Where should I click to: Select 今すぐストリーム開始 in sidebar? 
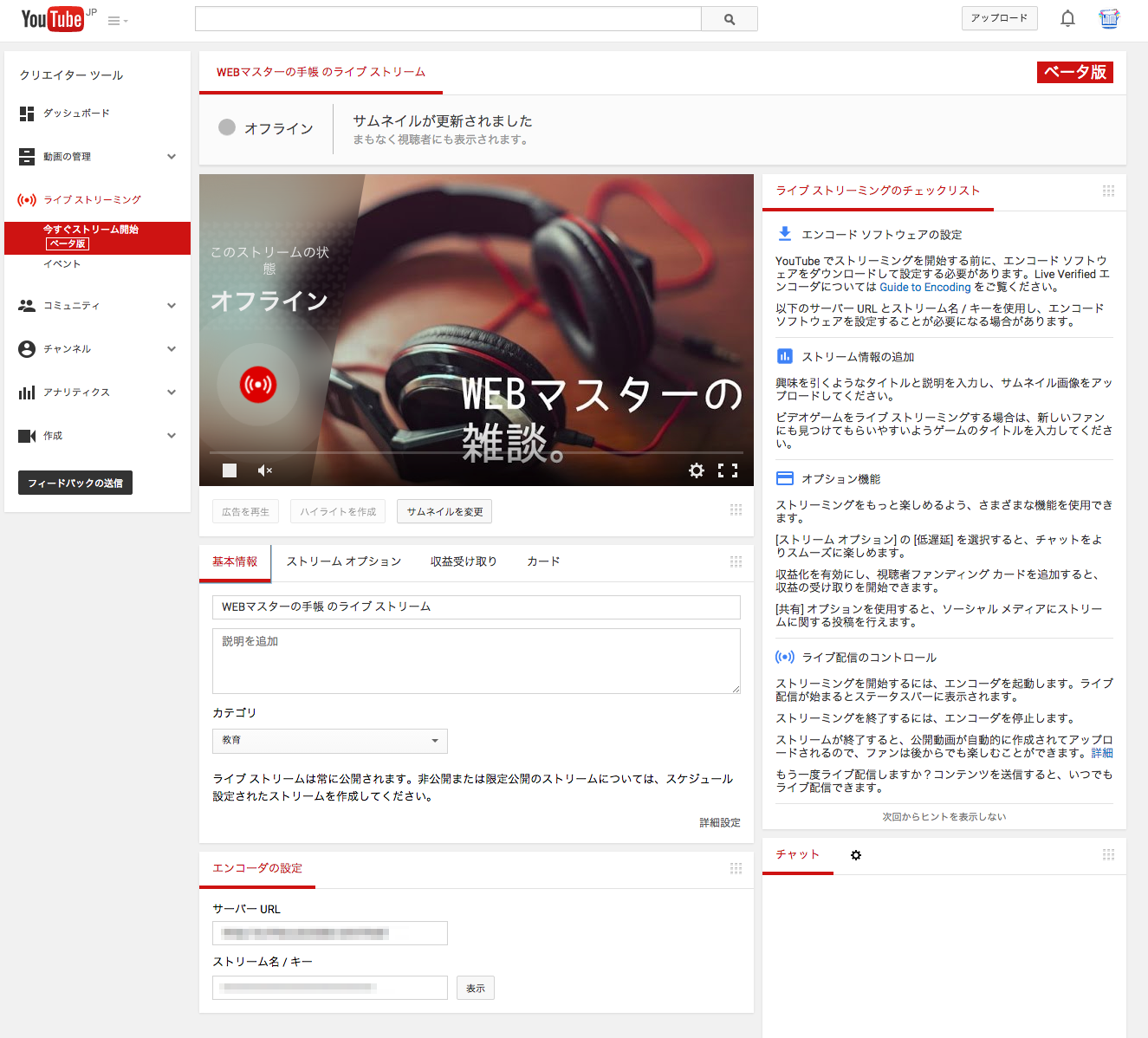coord(97,238)
